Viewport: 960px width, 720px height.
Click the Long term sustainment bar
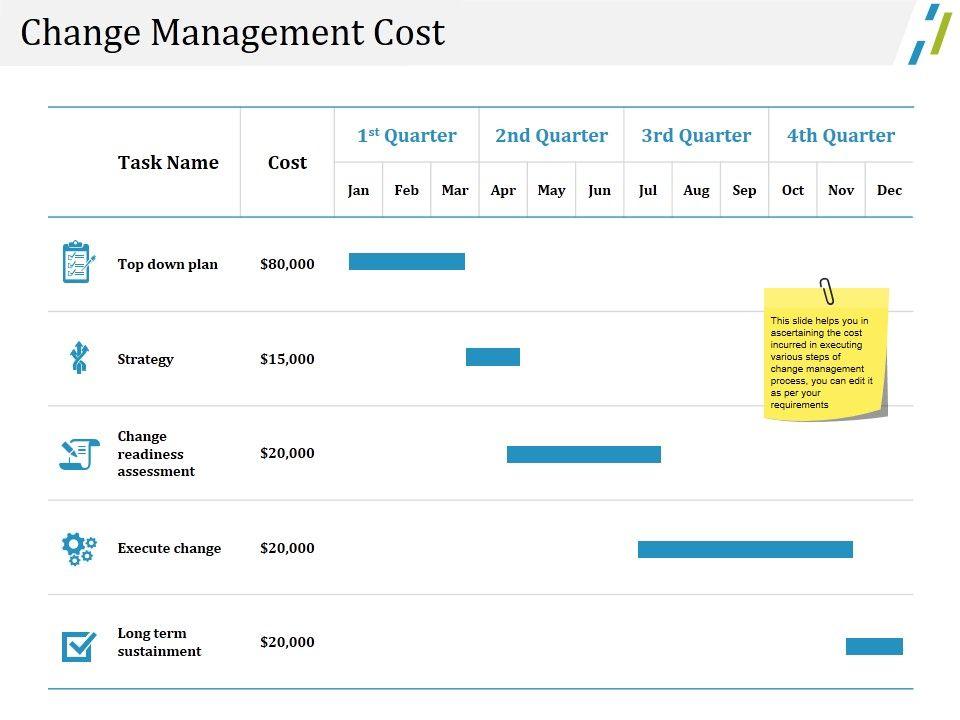(x=874, y=646)
